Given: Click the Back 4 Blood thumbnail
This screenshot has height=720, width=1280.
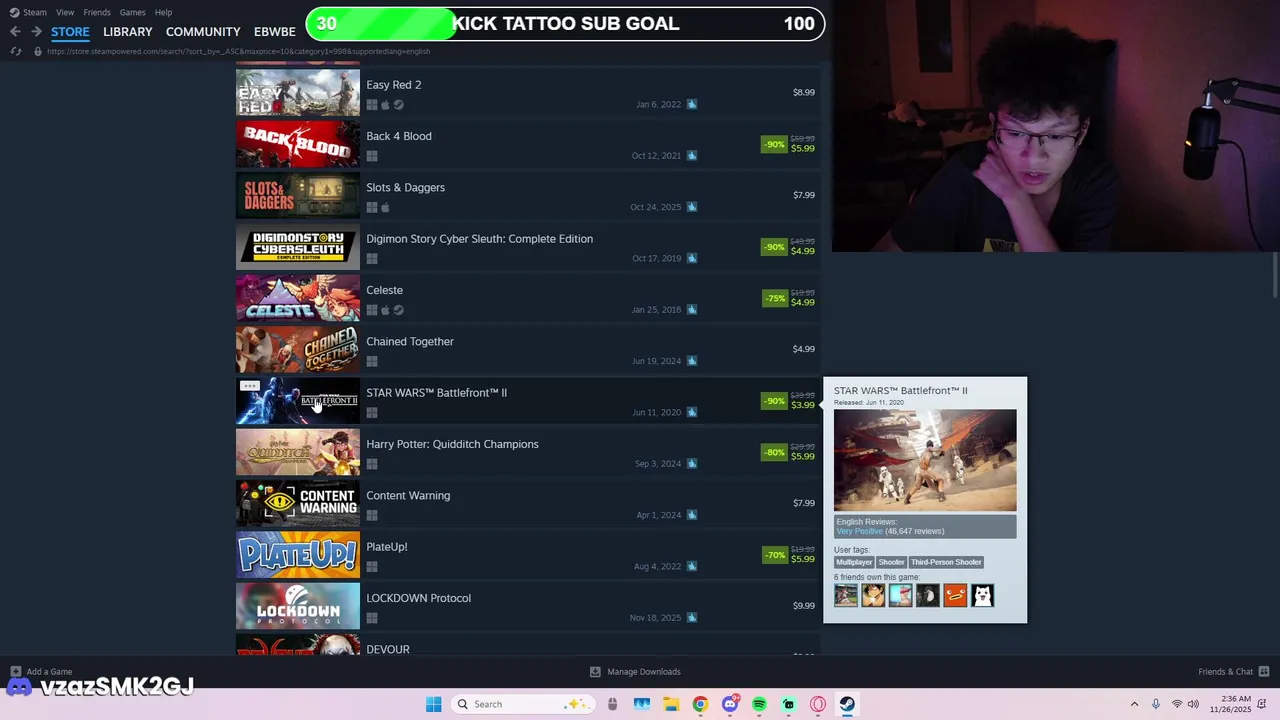Looking at the screenshot, I should click(298, 144).
